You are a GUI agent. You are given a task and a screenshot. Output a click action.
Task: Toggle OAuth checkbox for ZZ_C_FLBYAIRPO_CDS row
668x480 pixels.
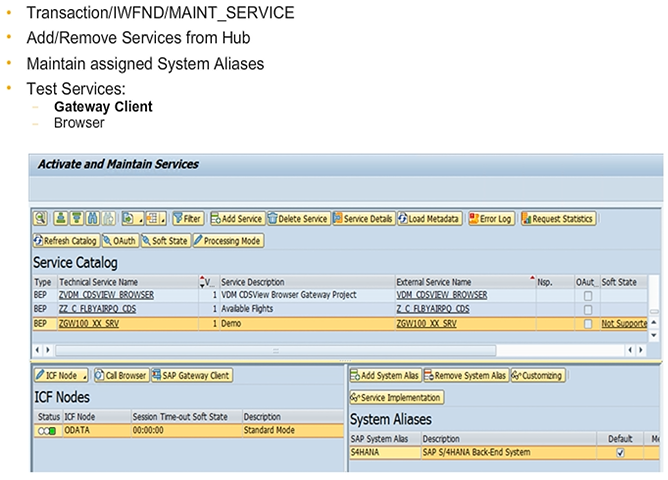[588, 310]
